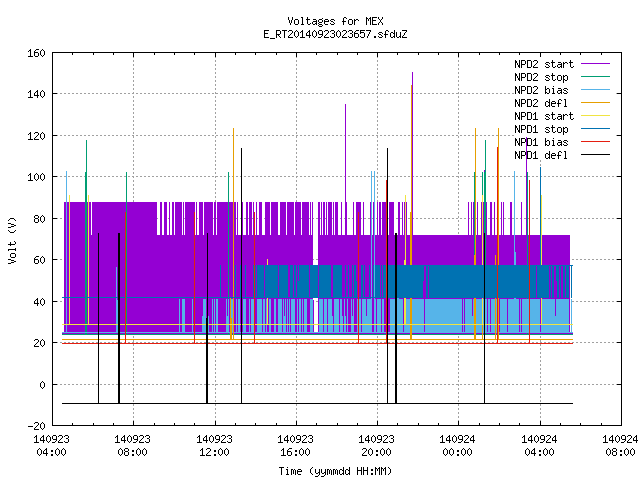Click the NPD2 defl legend label
The height and width of the screenshot is (480, 640).
(541, 103)
